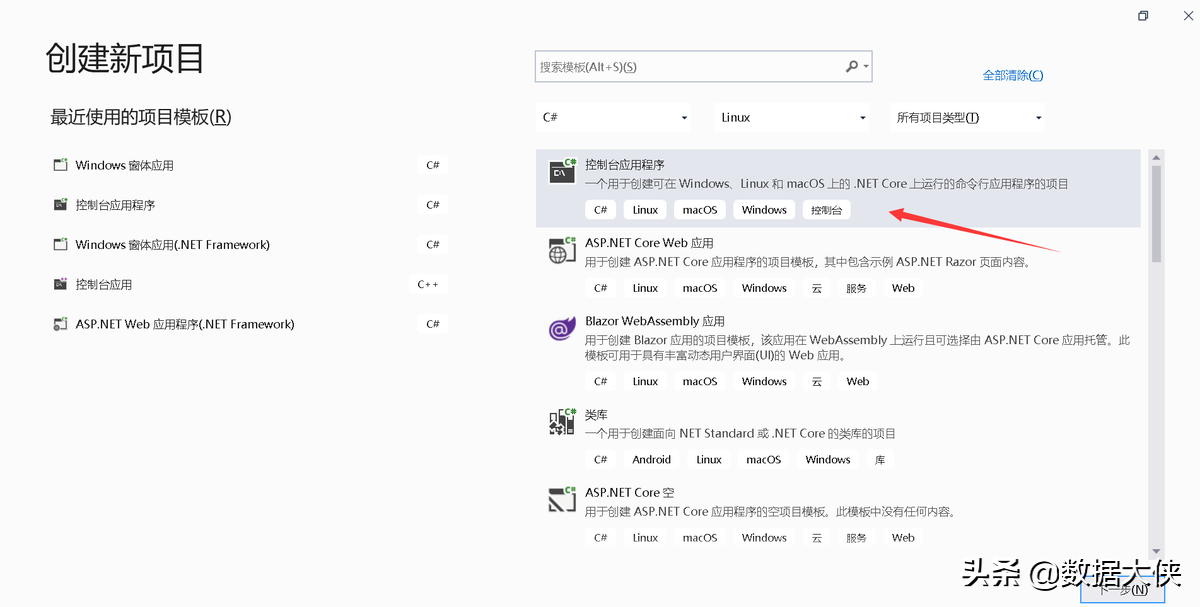Click the scrollbar up arrow in template list
Image resolution: width=1200 pixels, height=607 pixels.
1157,157
